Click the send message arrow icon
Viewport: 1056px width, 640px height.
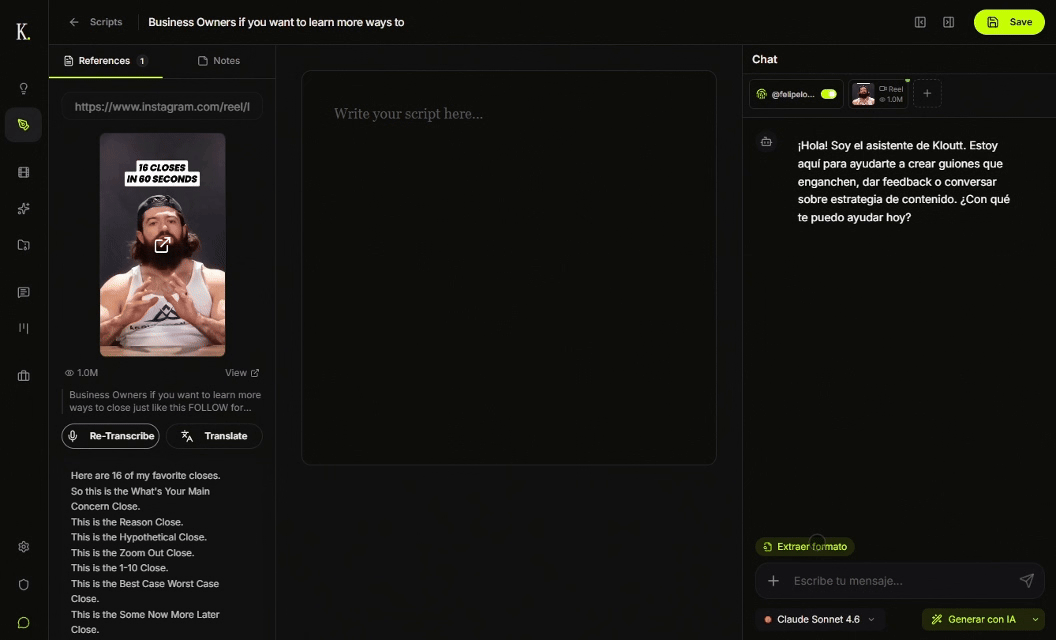1026,581
